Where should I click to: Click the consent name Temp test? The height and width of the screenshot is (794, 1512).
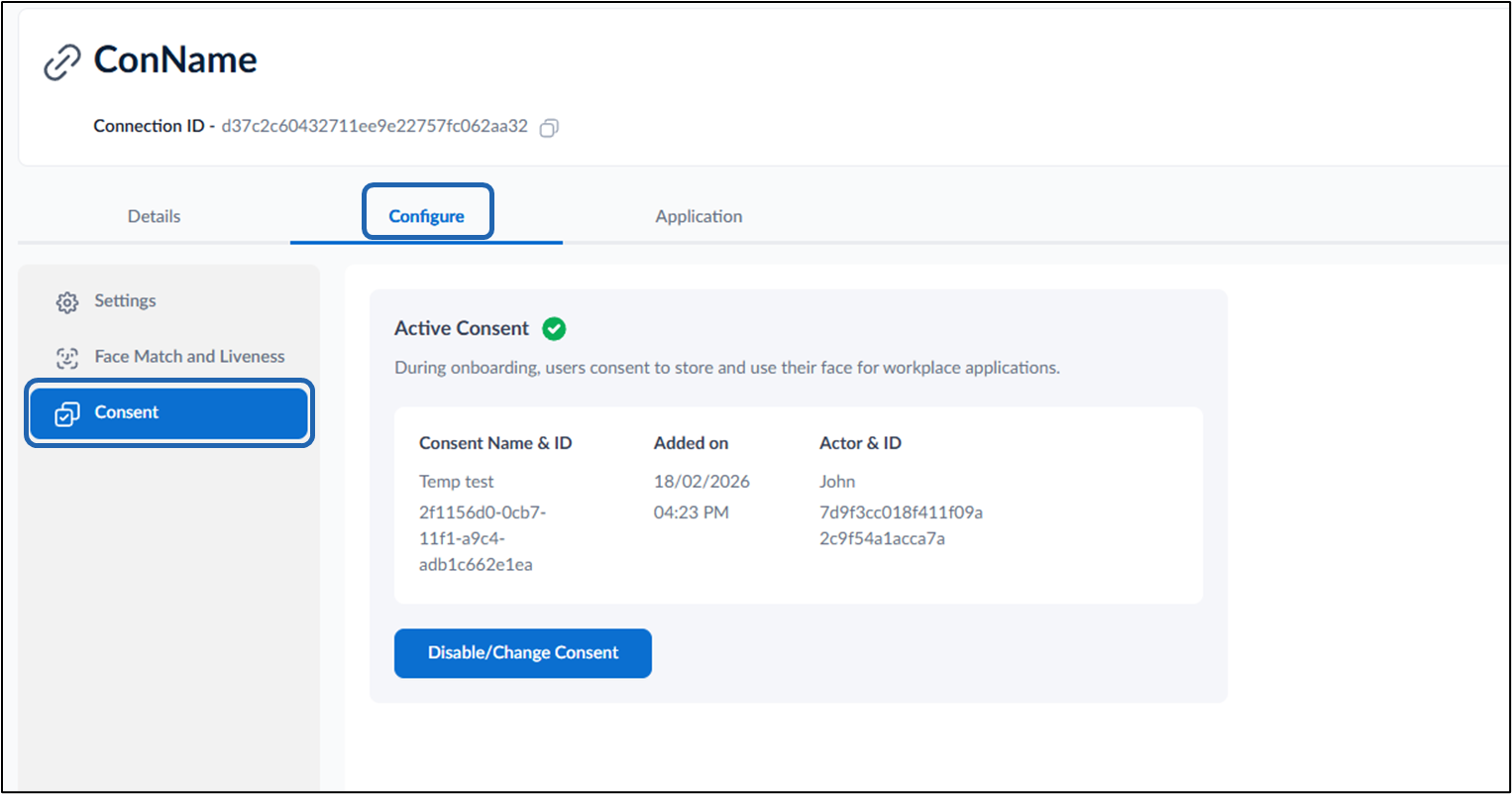pos(456,482)
